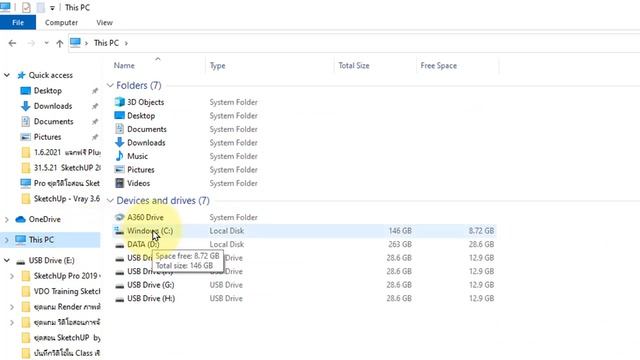Screen dimensions: 640x360
Task: Select the Documents folder icon in main list
Action: tap(120, 129)
